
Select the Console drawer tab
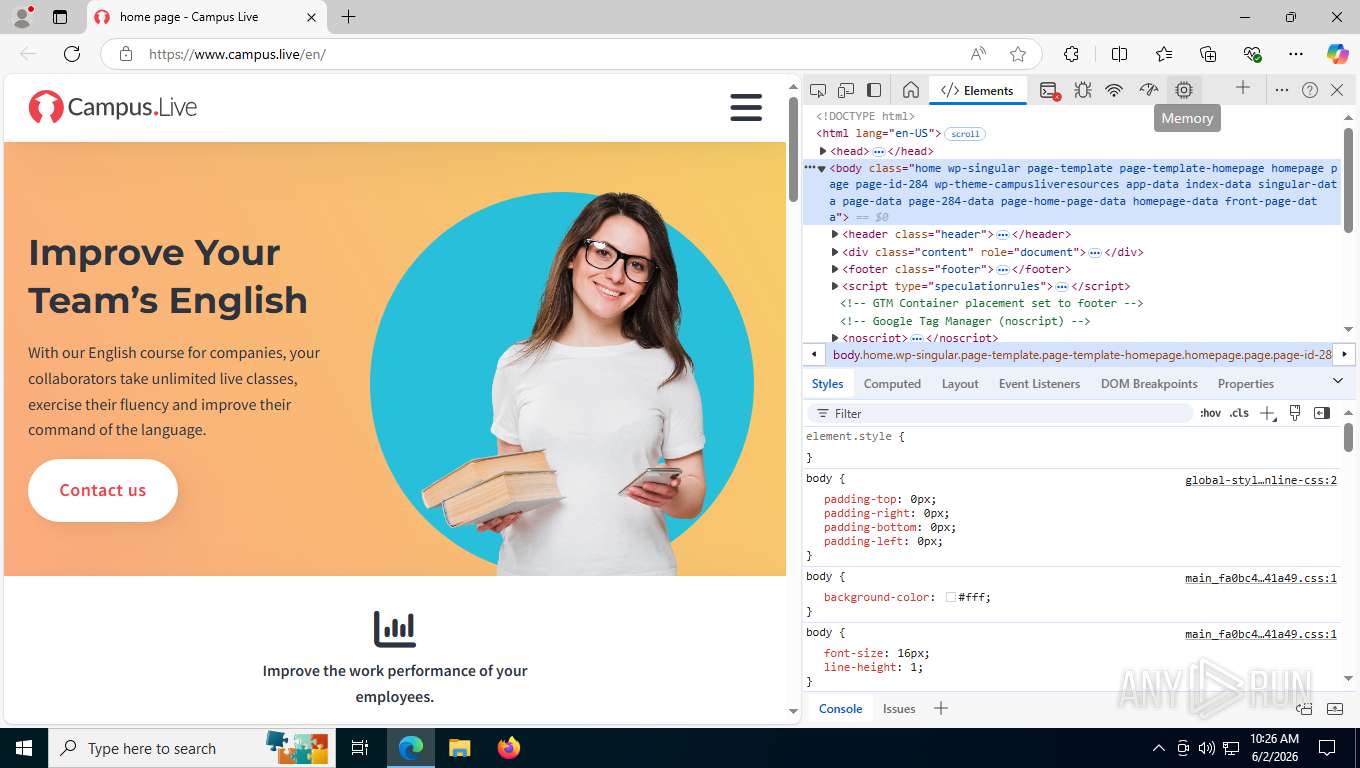point(840,709)
